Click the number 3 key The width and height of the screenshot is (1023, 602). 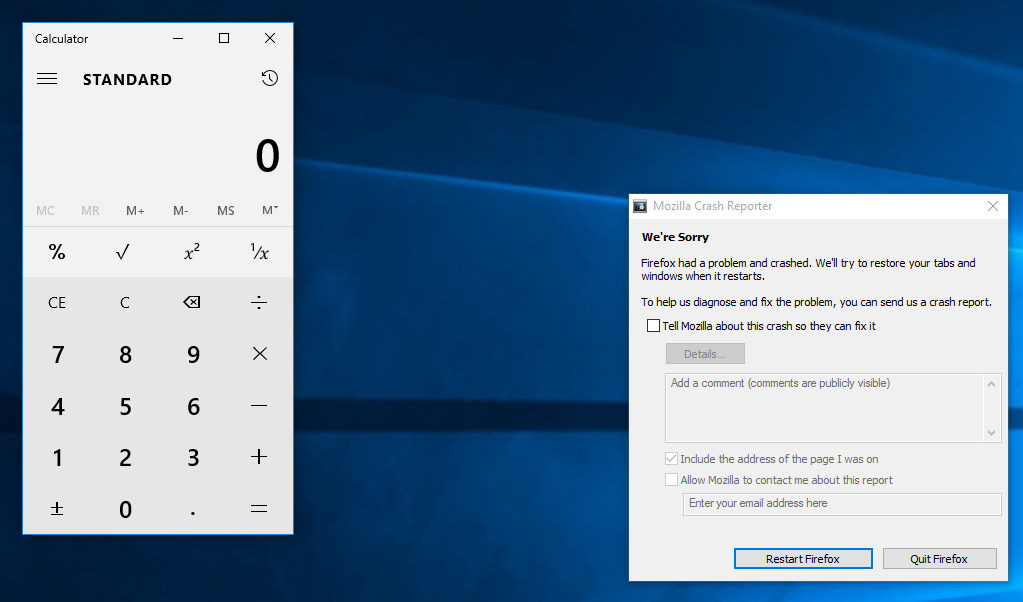[x=192, y=457]
